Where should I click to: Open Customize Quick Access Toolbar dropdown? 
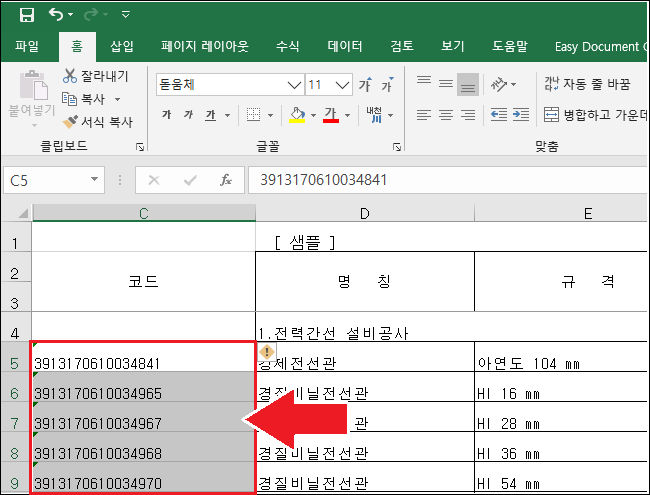click(x=126, y=15)
